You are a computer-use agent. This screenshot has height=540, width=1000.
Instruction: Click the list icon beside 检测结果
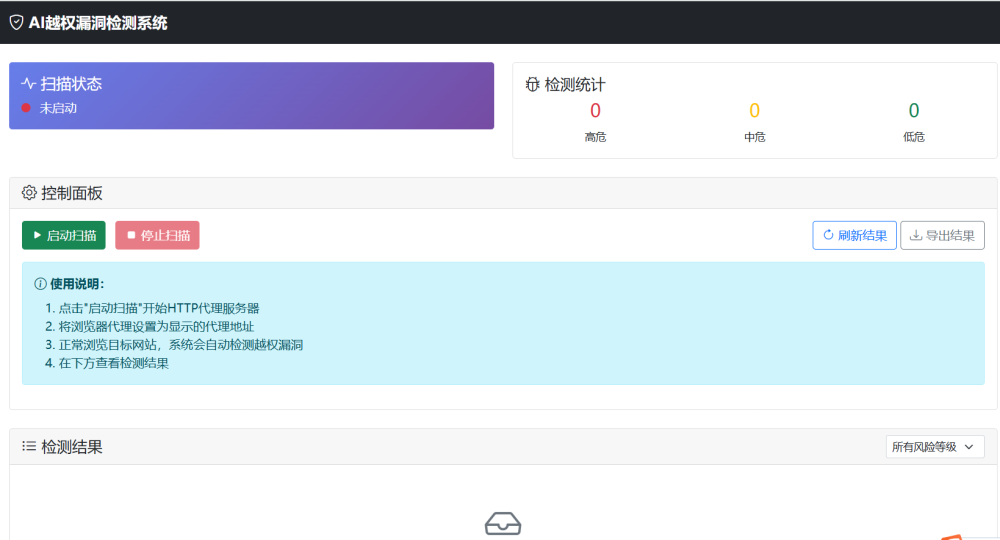(29, 446)
